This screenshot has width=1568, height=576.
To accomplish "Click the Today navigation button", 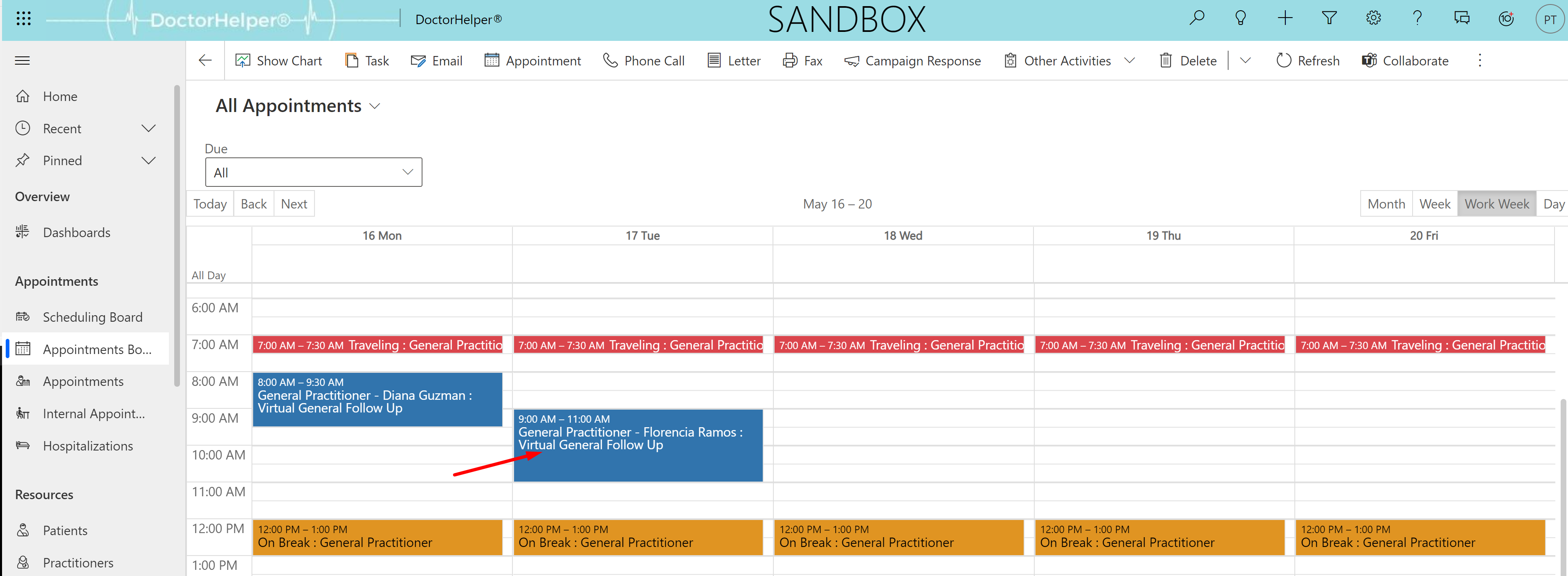I will (x=209, y=203).
